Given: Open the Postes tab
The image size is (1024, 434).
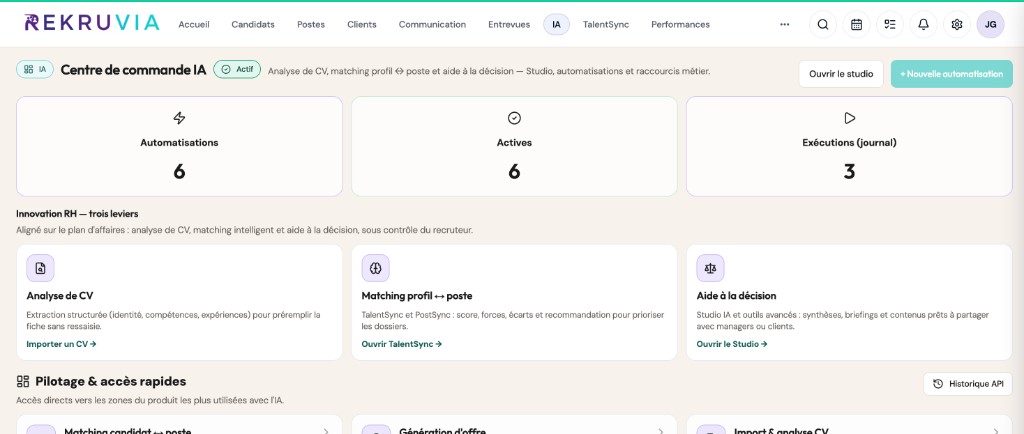Looking at the screenshot, I should point(311,25).
